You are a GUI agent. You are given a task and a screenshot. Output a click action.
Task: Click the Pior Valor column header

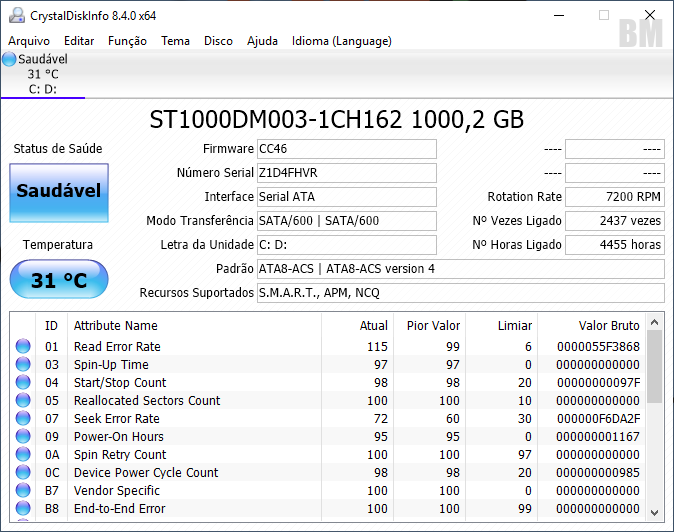click(429, 326)
